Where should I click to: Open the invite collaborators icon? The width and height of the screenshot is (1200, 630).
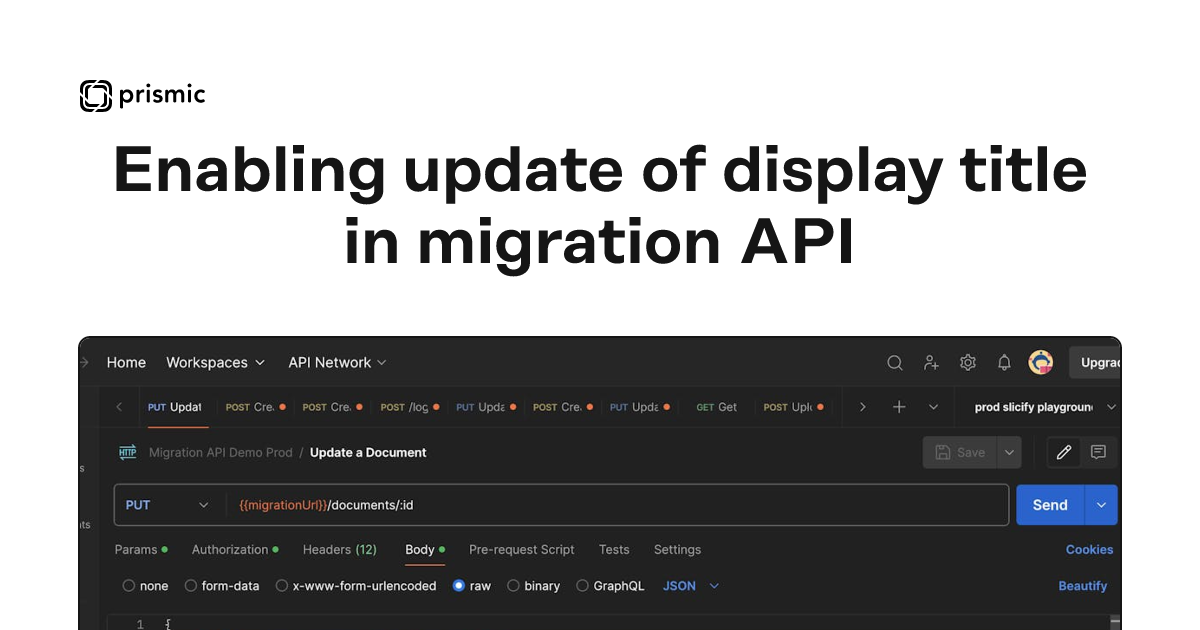tap(931, 363)
